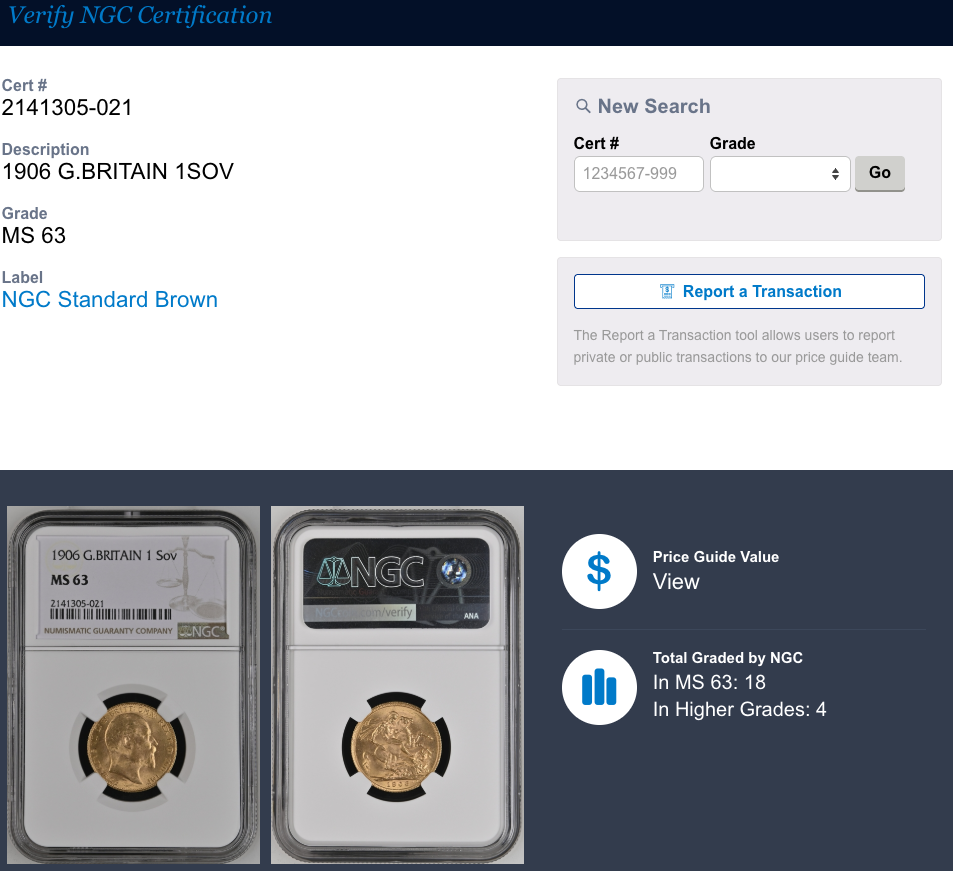Open the NGC Standard Brown label link
Image resolution: width=953 pixels, height=871 pixels.
click(x=109, y=300)
